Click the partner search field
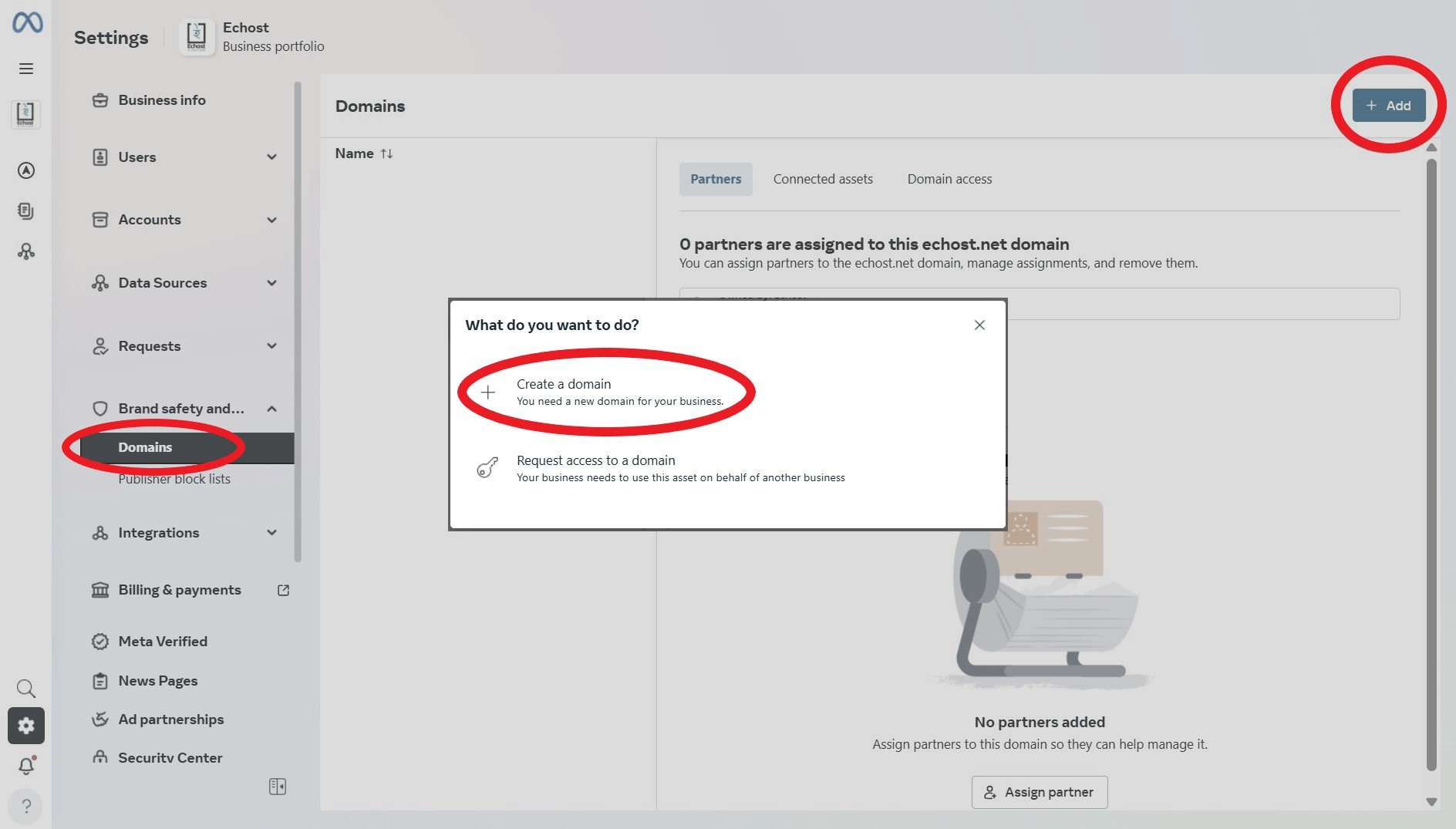Screen dimensions: 1456x829 (x=1040, y=304)
